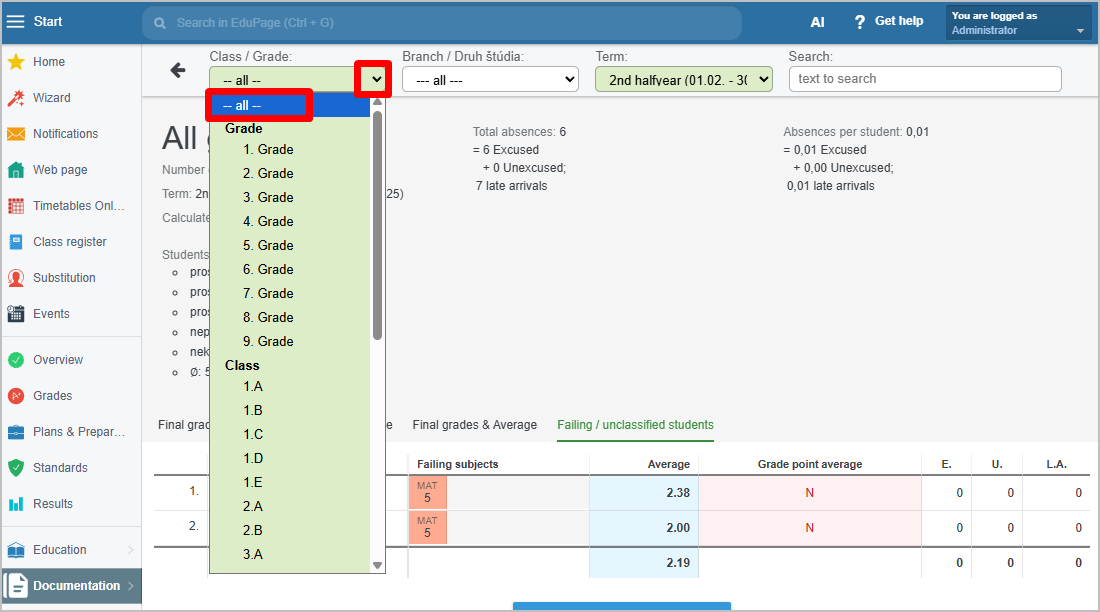Image resolution: width=1100 pixels, height=612 pixels.
Task: Open the Term dropdown for 2nd halfyear
Action: click(x=683, y=80)
